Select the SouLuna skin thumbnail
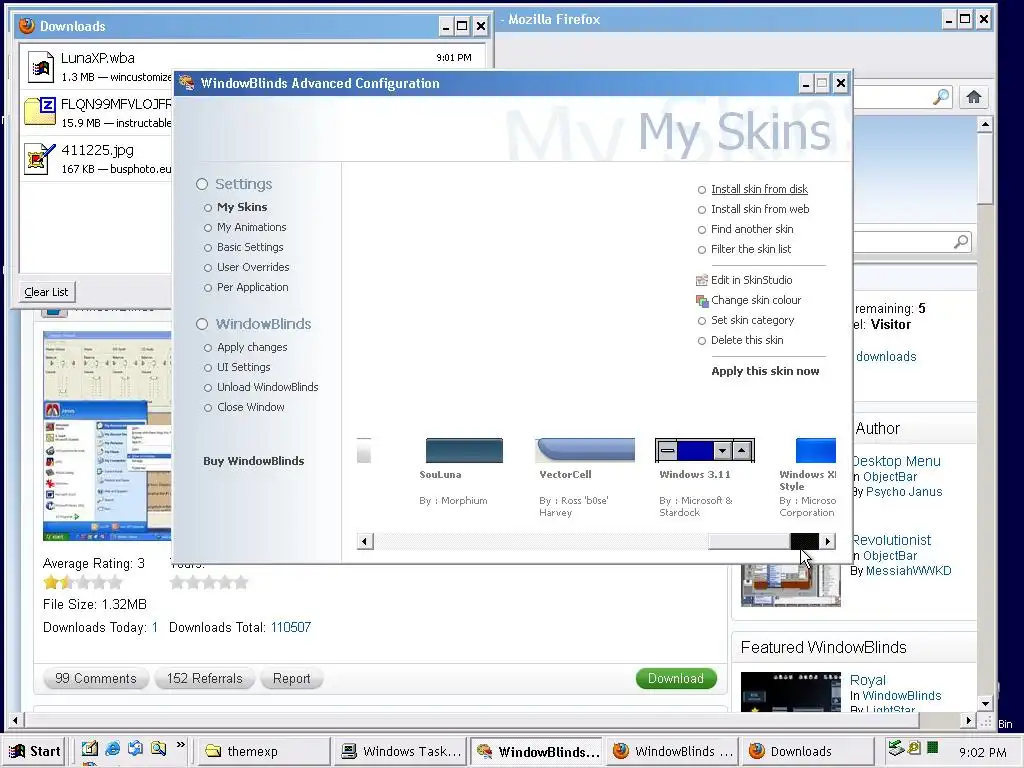Screen dimensions: 1024x768 (464, 451)
